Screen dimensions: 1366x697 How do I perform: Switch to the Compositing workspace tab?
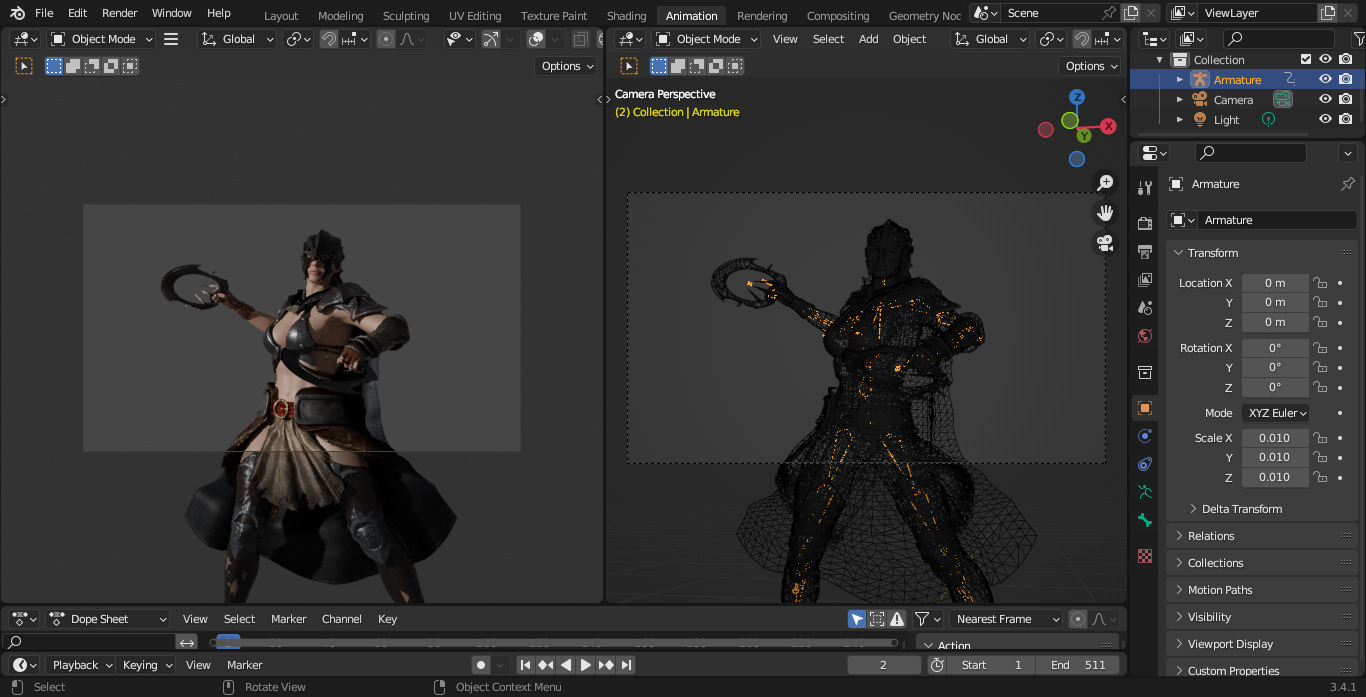tap(837, 16)
